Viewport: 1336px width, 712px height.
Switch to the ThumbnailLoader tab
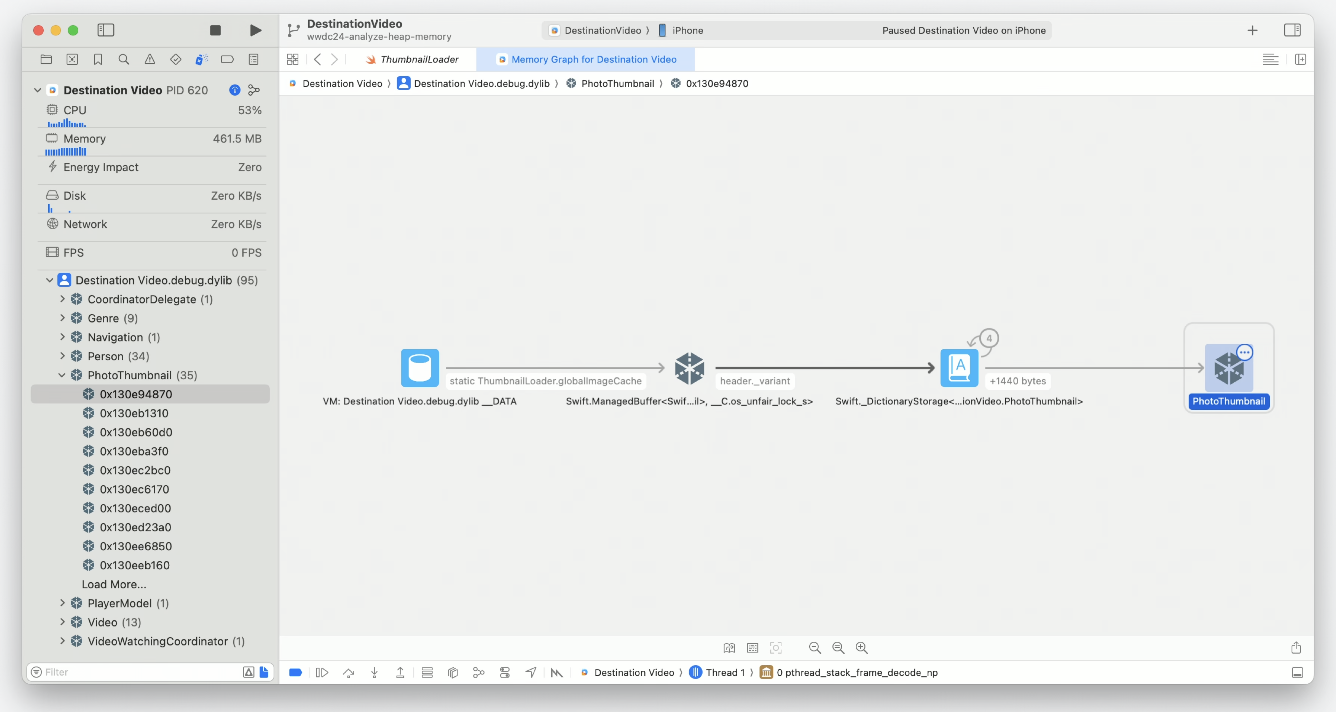412,59
